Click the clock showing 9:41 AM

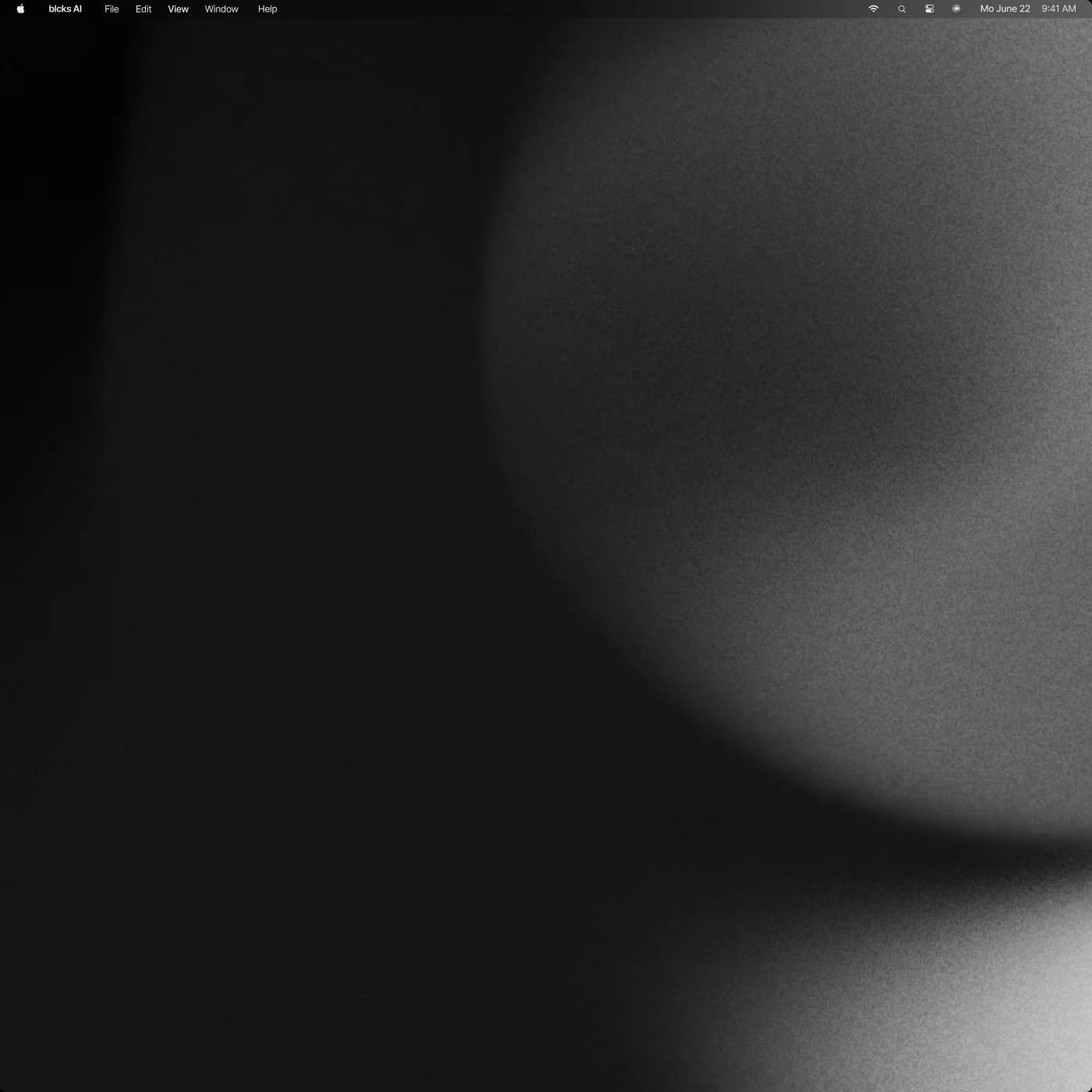click(1058, 9)
